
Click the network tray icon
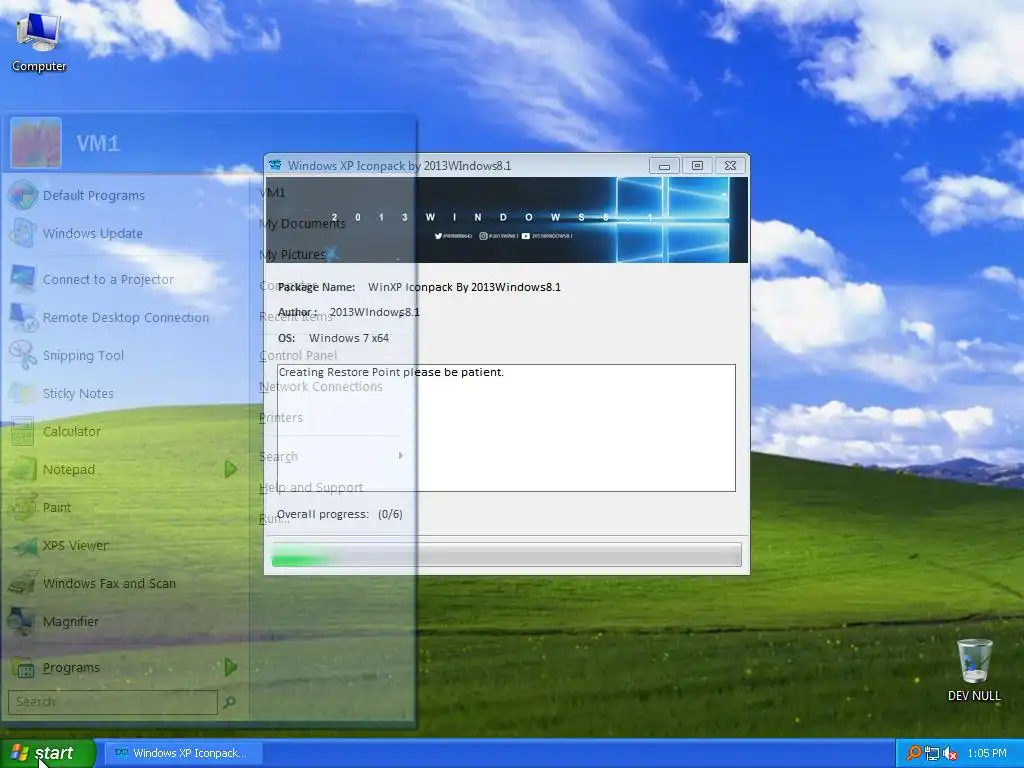932,753
